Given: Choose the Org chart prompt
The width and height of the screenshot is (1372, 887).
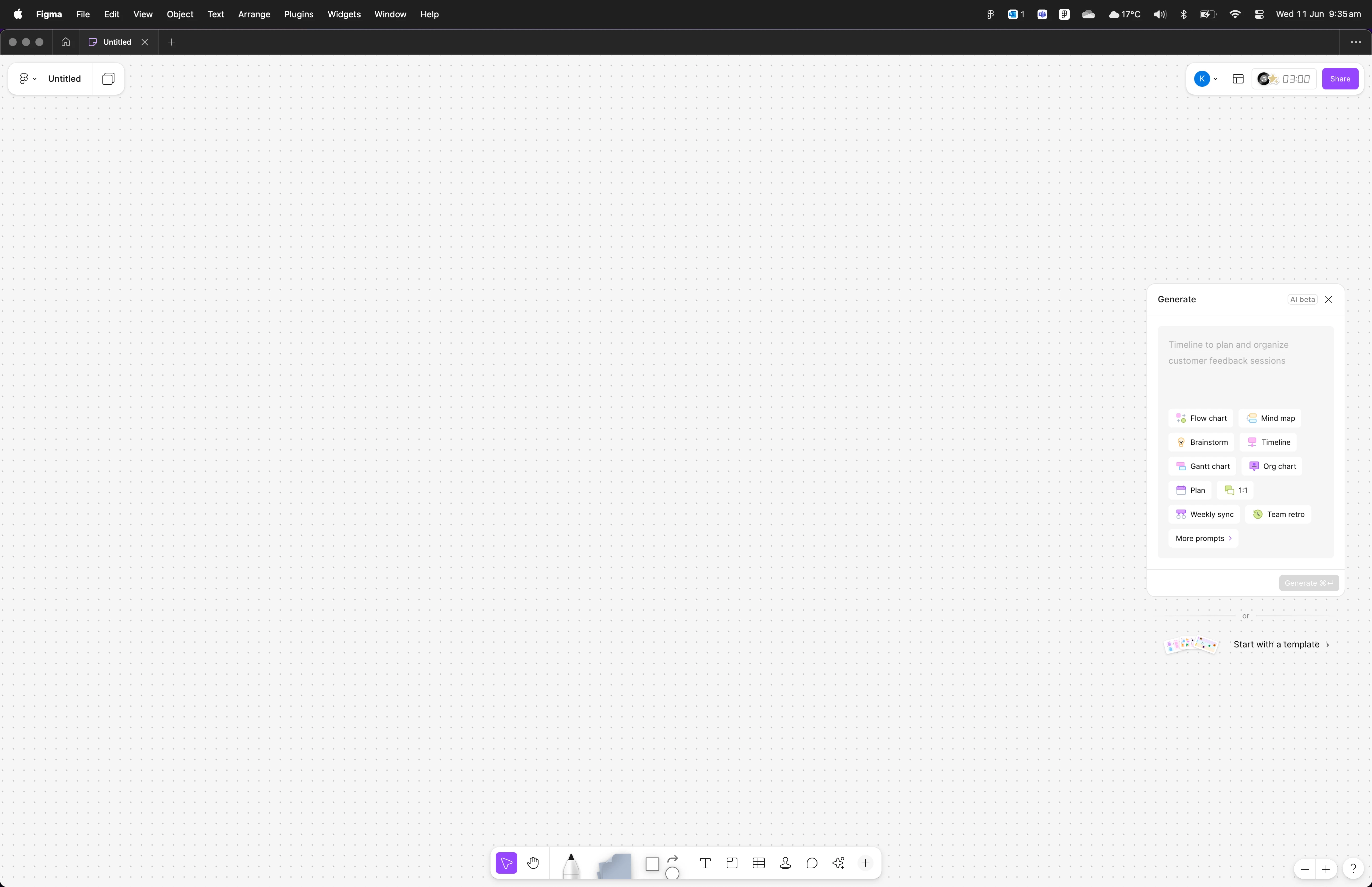Looking at the screenshot, I should coord(1272,467).
